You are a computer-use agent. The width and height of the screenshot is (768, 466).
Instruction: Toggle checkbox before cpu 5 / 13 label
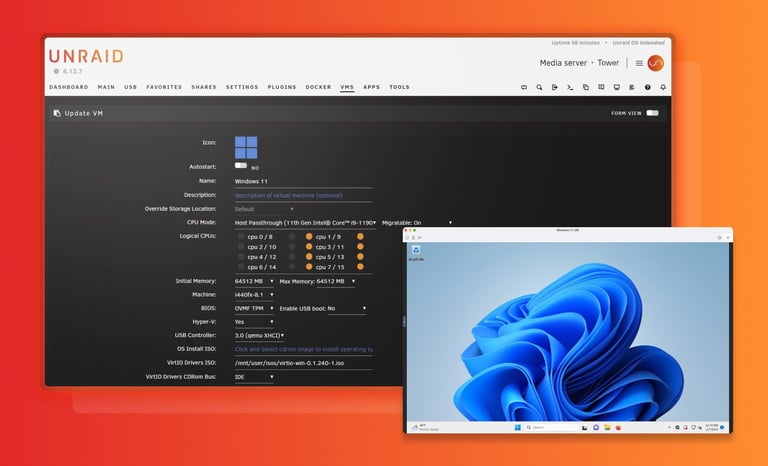tap(309, 257)
